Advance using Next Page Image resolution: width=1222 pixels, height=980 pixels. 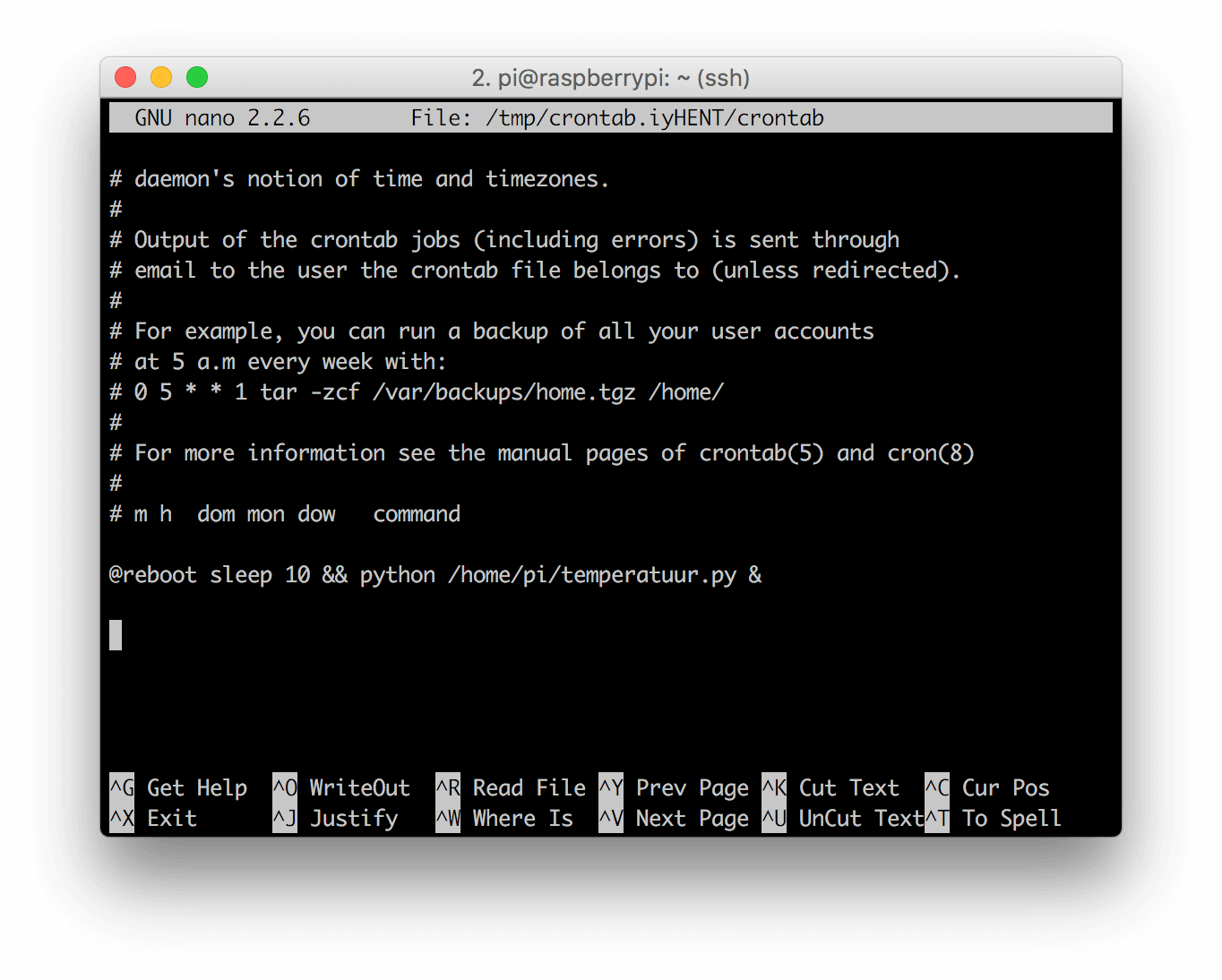[x=692, y=818]
